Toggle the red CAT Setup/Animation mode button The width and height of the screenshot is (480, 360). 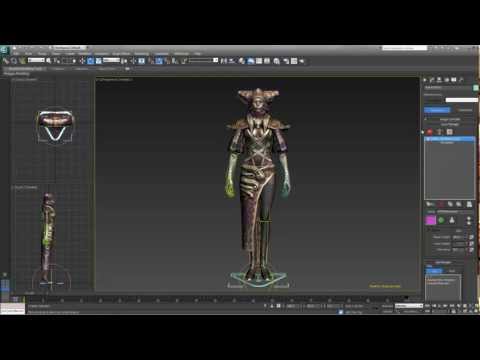(x=429, y=132)
